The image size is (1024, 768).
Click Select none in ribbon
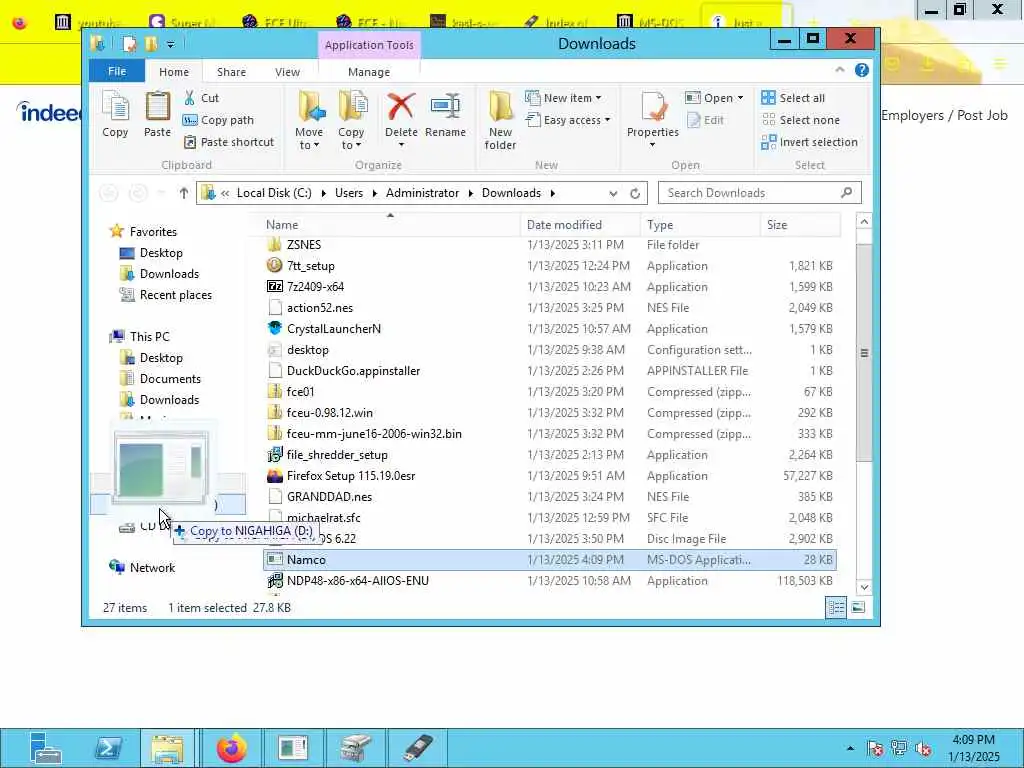[801, 120]
